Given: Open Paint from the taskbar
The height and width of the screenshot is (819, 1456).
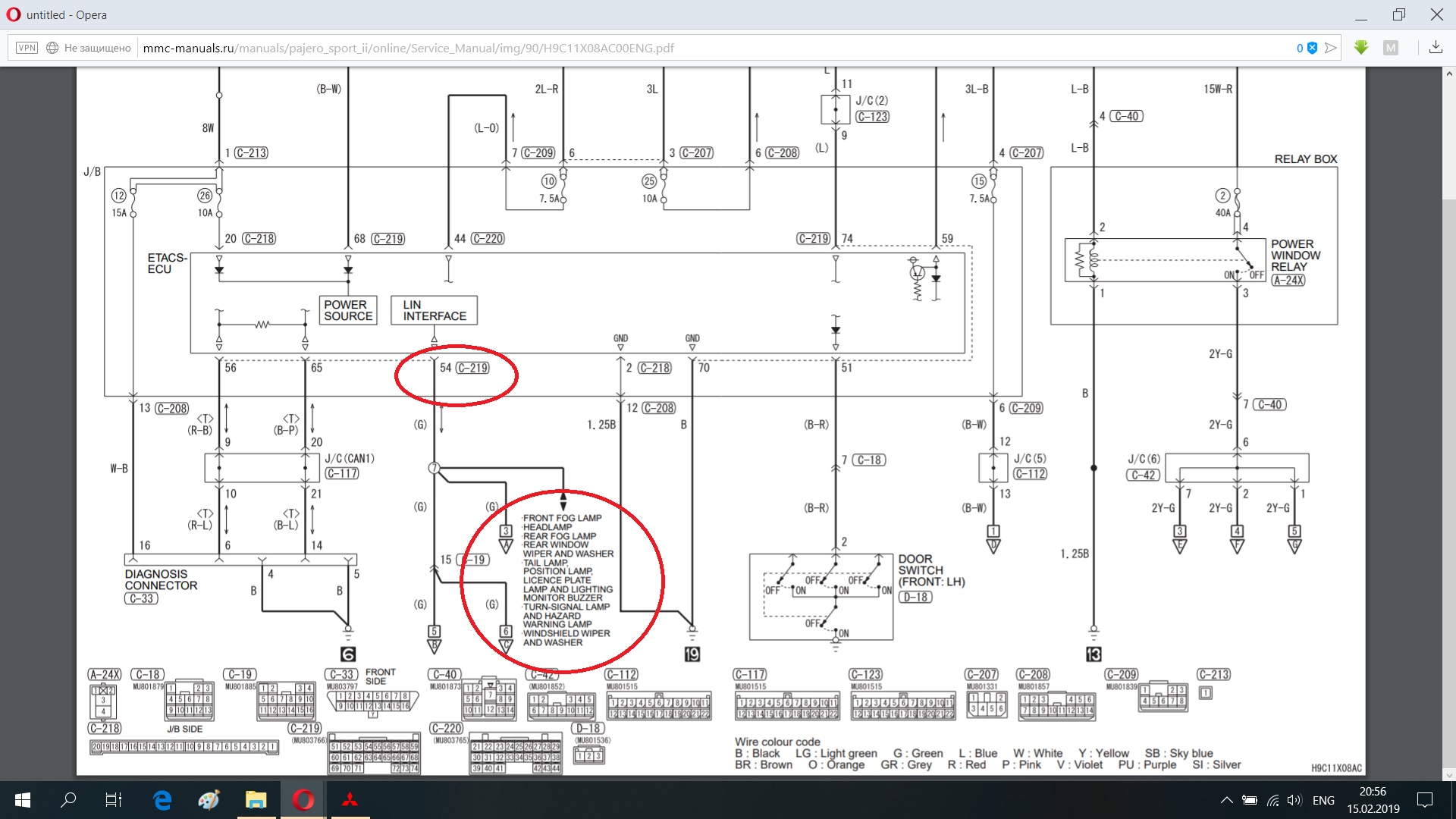Looking at the screenshot, I should 209,800.
